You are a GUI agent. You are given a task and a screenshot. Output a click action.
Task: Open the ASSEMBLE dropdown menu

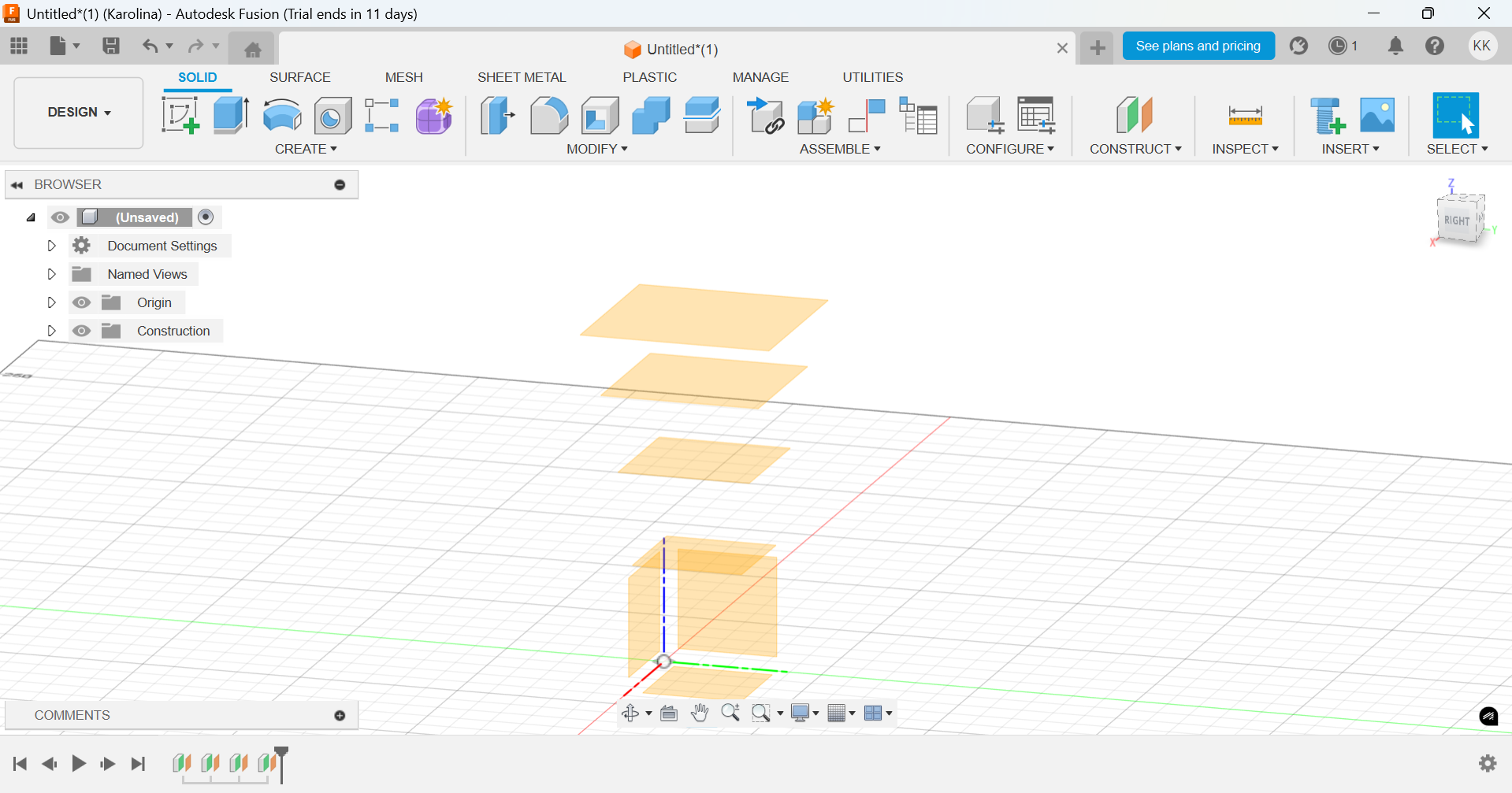point(840,149)
